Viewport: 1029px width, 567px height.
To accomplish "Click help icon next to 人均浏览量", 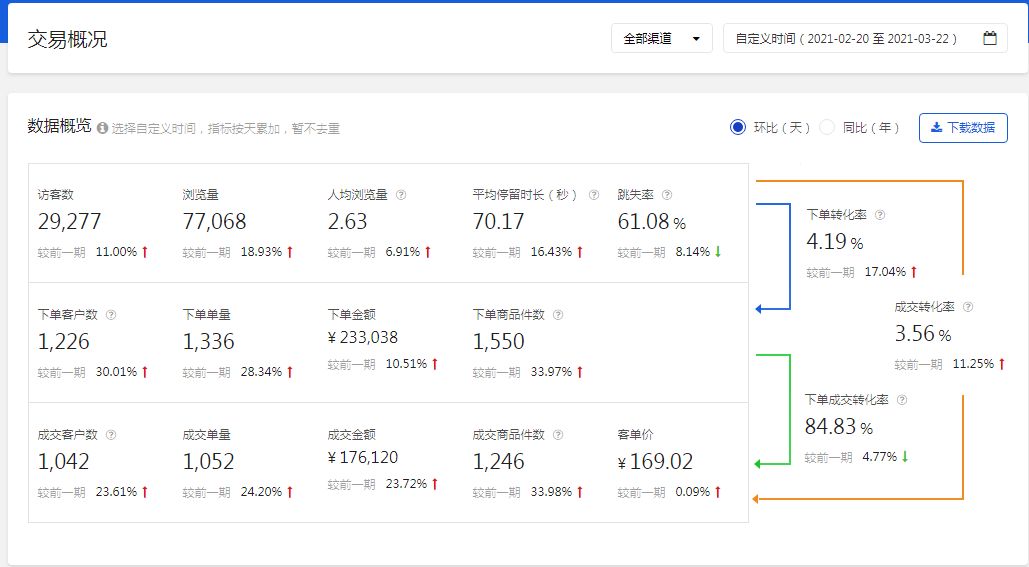I will pos(401,195).
